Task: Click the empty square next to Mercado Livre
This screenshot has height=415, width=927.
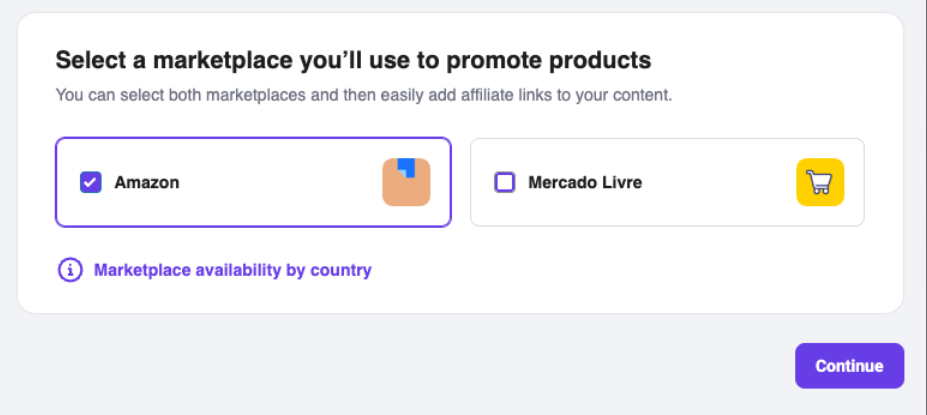Action: [x=504, y=182]
